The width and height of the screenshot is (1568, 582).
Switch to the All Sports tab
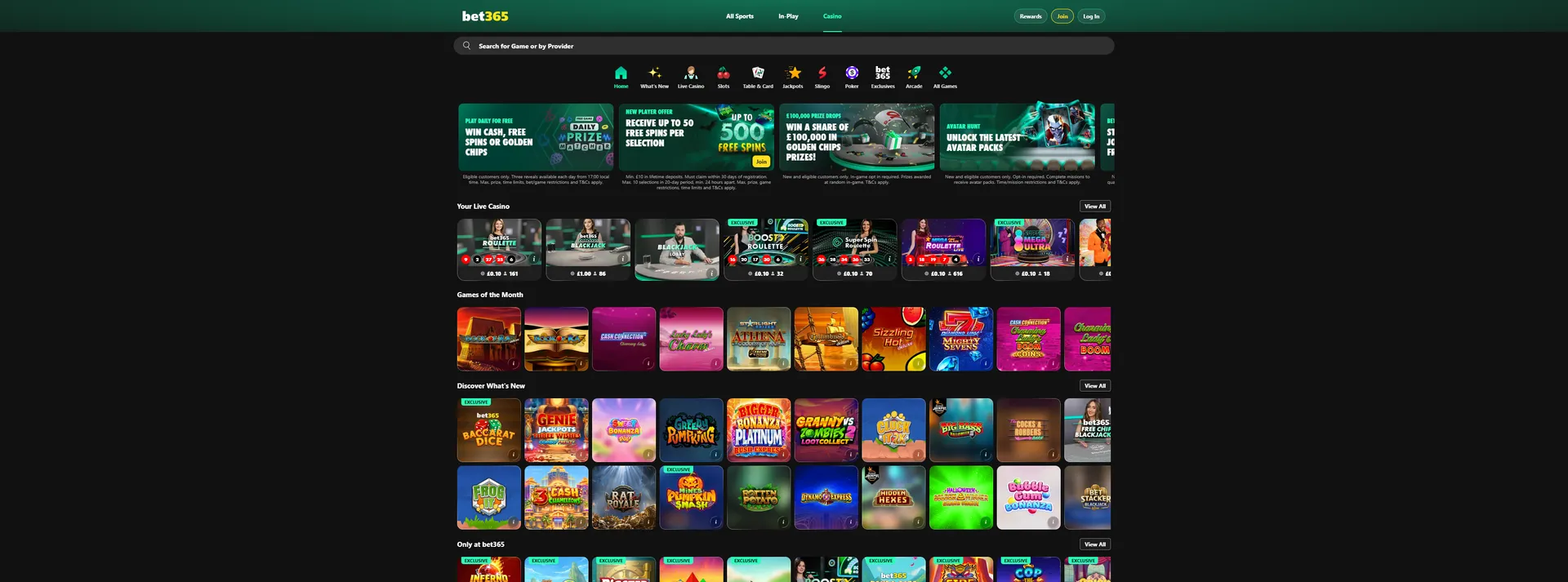740,16
